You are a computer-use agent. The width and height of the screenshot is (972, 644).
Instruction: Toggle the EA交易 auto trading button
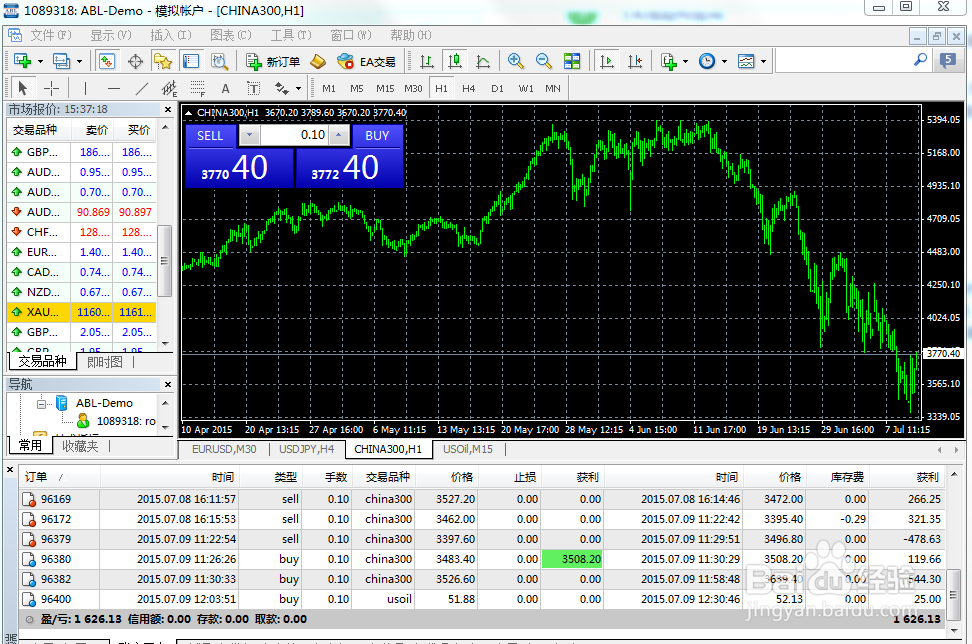366,61
